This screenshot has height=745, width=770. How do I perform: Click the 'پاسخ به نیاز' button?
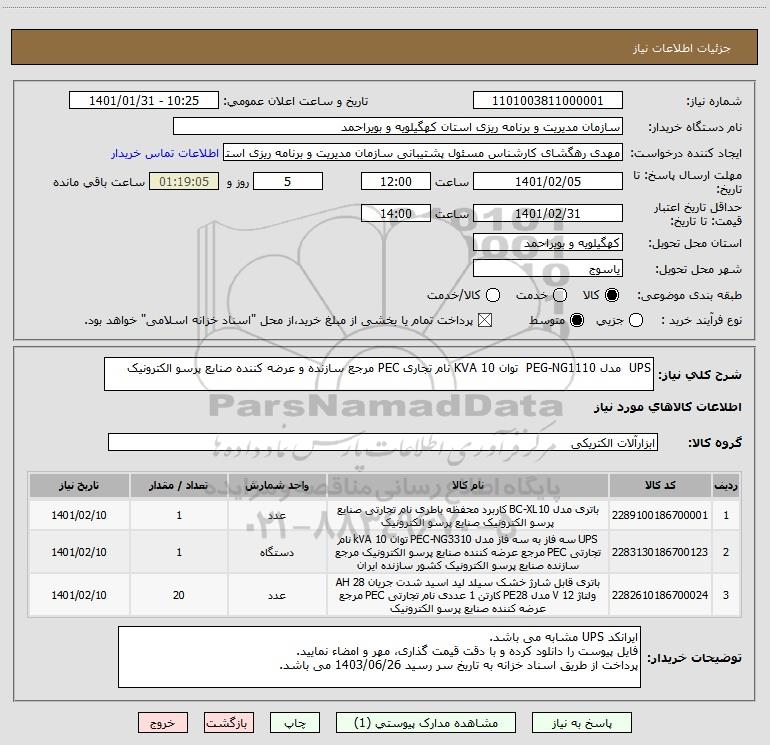581,723
